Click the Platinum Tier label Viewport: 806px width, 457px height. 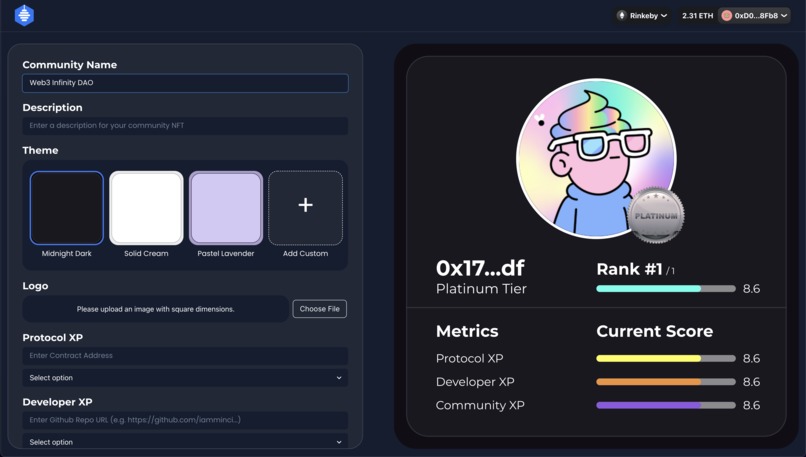pos(481,289)
